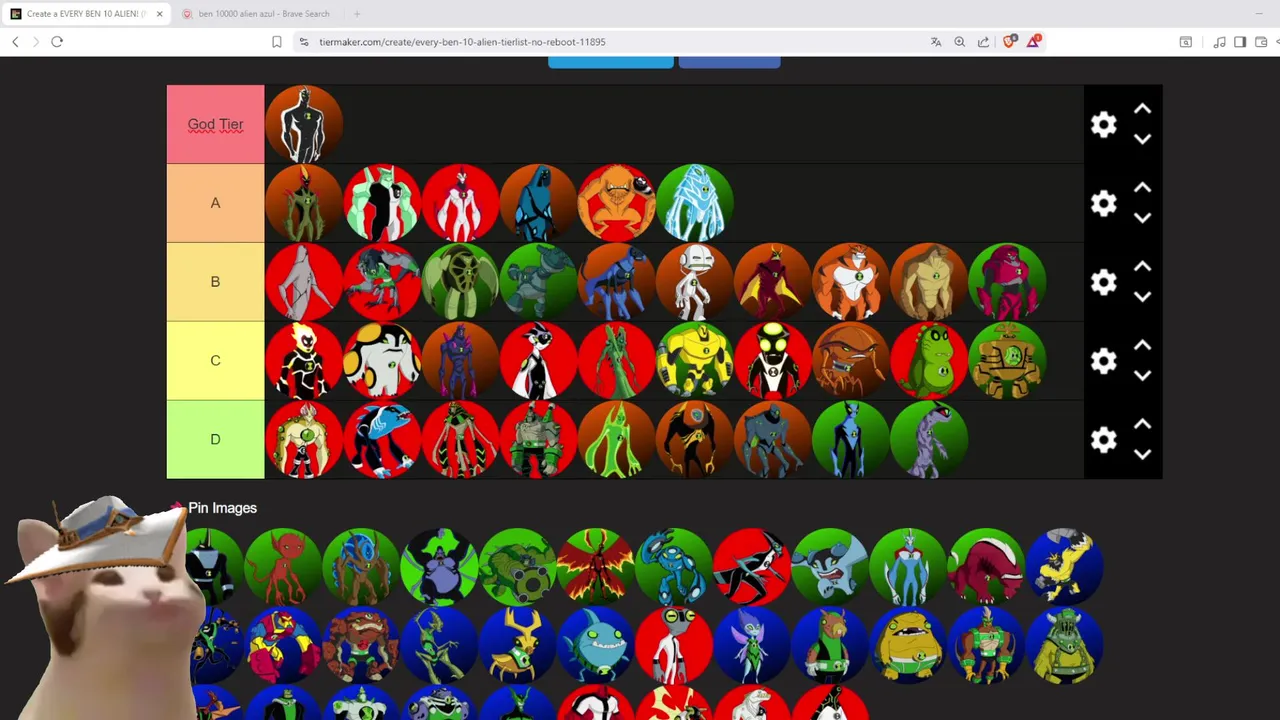The image size is (1280, 720).
Task: Click the light-orange B tier label cell
Action: (215, 282)
